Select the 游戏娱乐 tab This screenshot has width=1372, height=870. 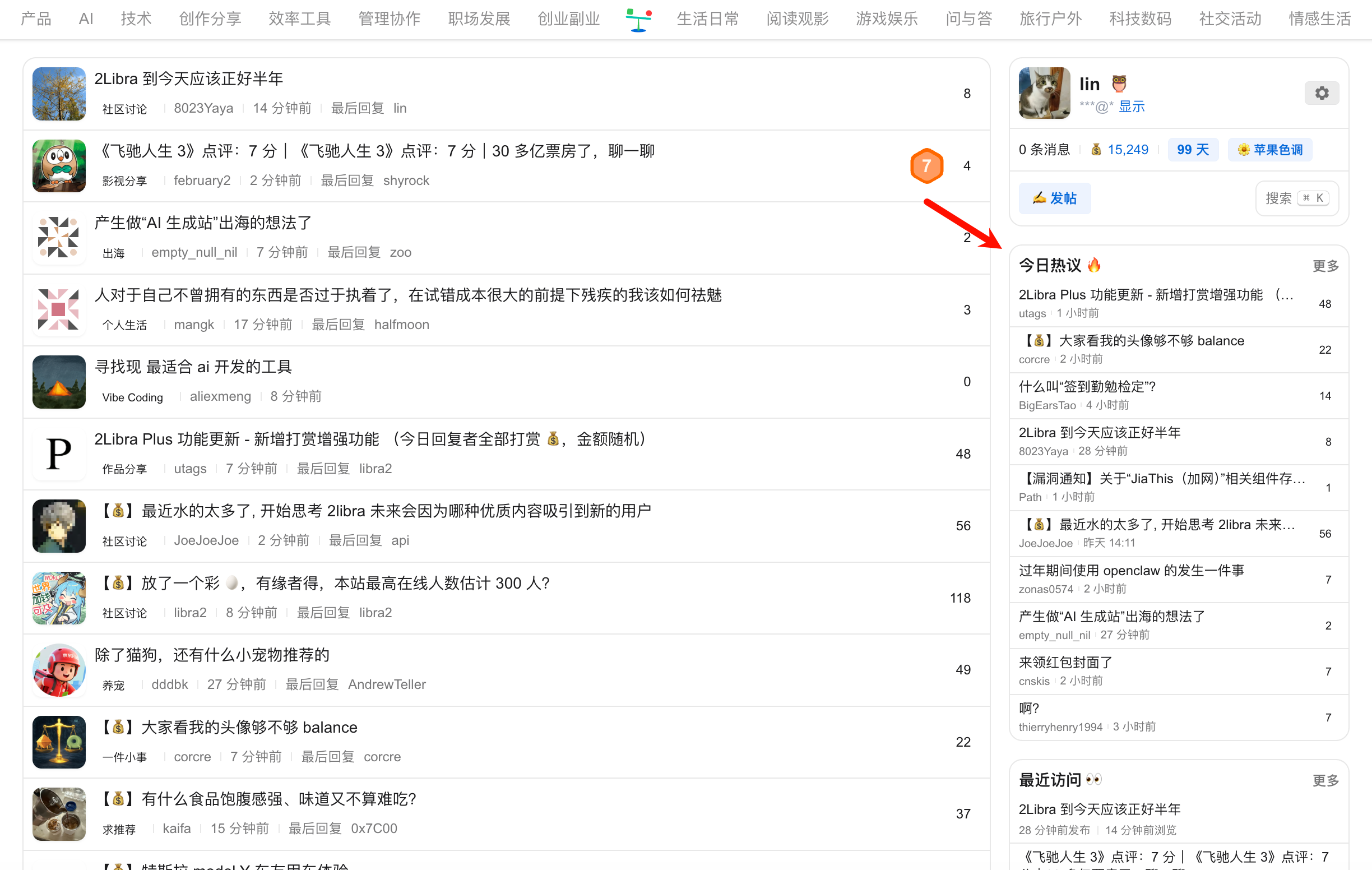tap(886, 20)
